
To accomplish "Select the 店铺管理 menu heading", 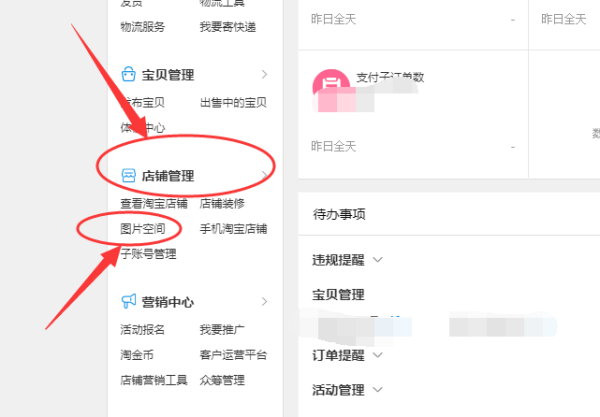I will point(168,176).
